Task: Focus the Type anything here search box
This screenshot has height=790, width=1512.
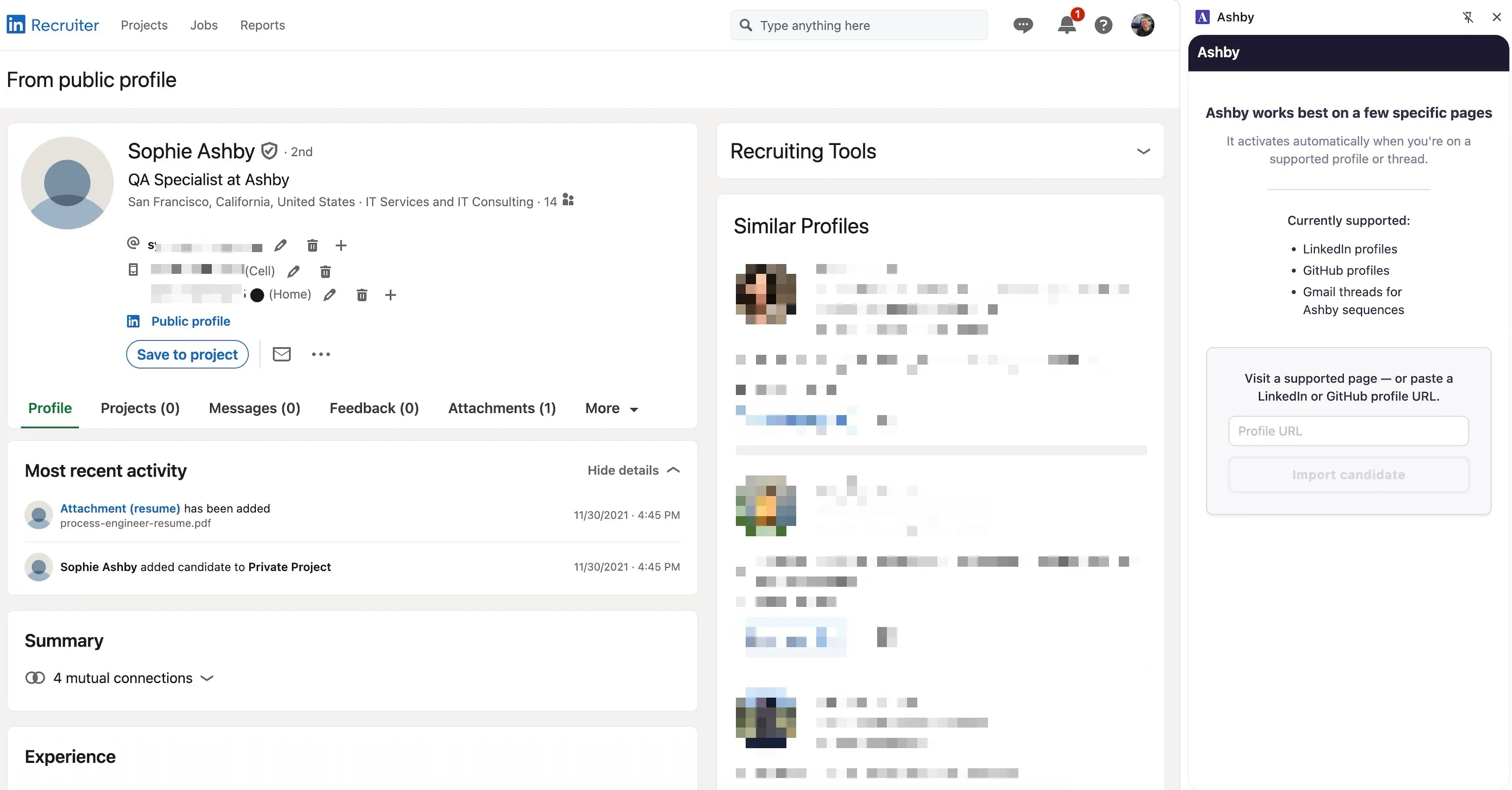Action: [859, 25]
